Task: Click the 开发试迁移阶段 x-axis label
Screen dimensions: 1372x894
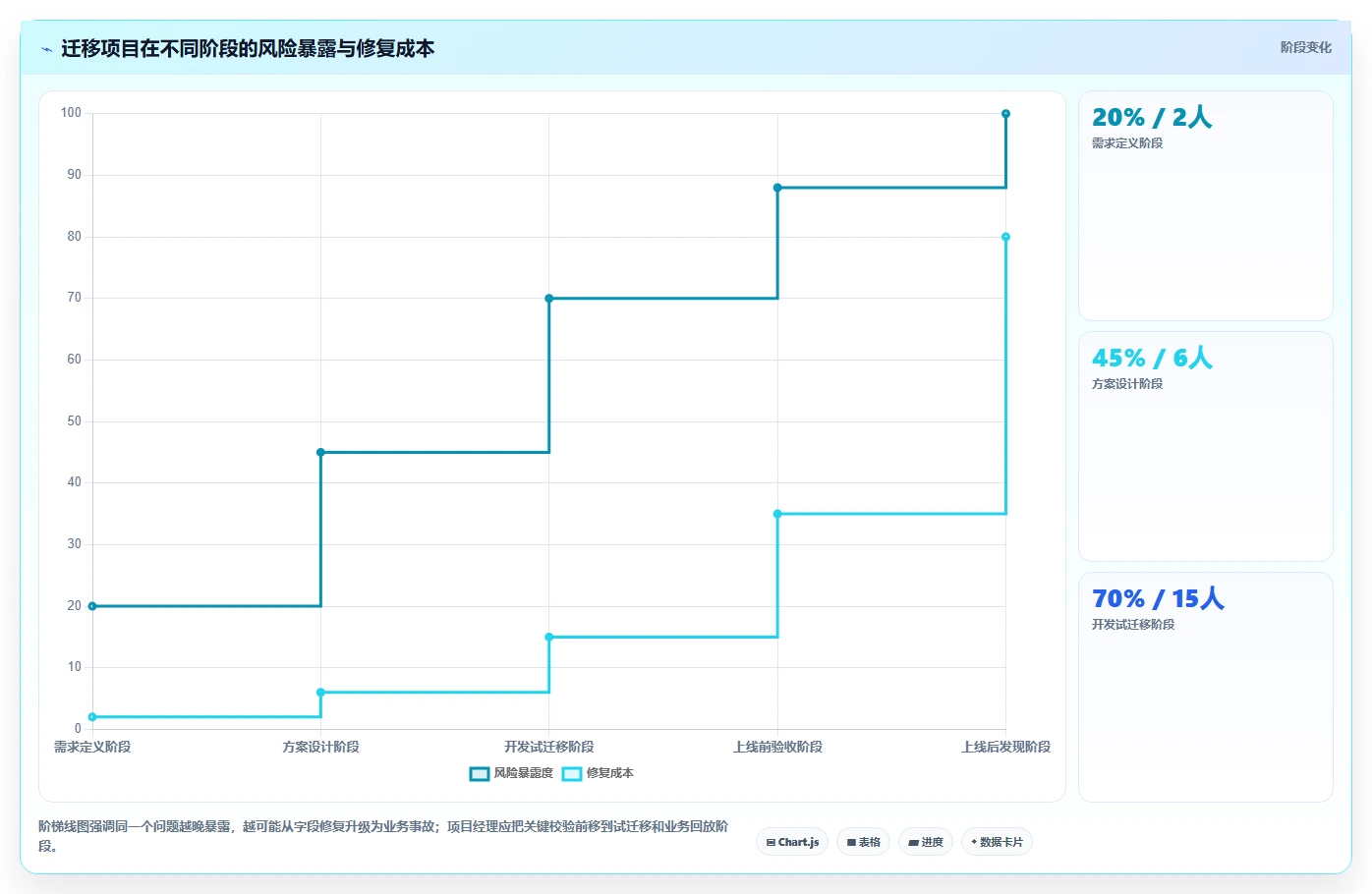Action: point(549,747)
